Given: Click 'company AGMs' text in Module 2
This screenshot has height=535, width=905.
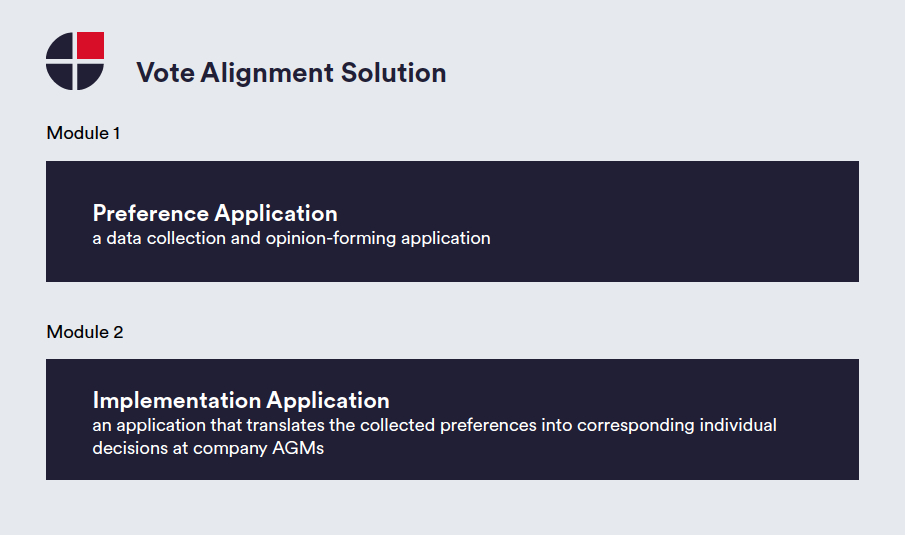Looking at the screenshot, I should coord(258,448).
